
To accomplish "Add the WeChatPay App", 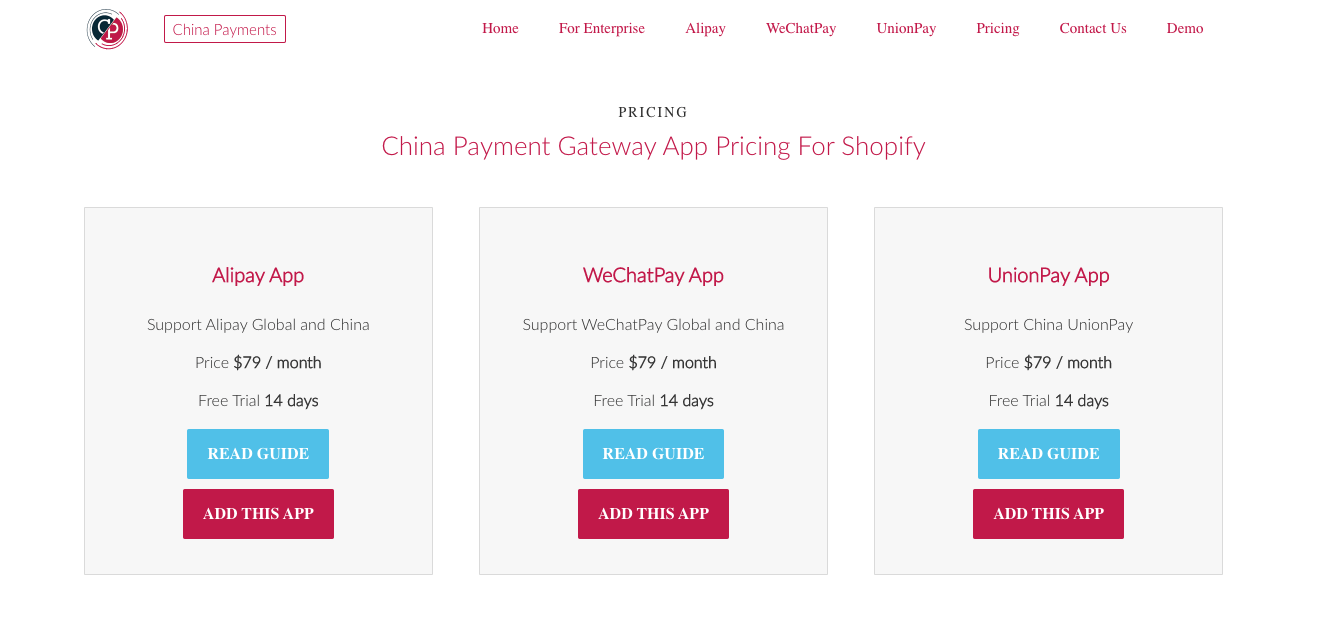I will pos(653,514).
